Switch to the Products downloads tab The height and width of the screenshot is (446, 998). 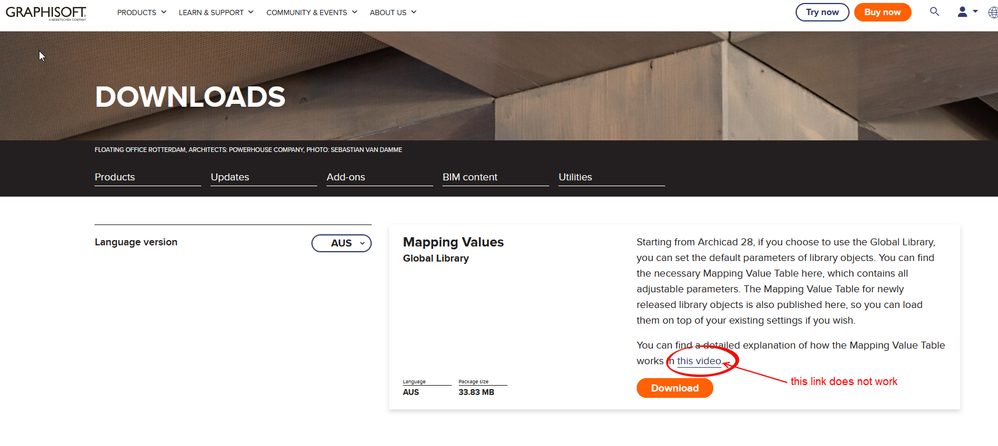(x=148, y=178)
